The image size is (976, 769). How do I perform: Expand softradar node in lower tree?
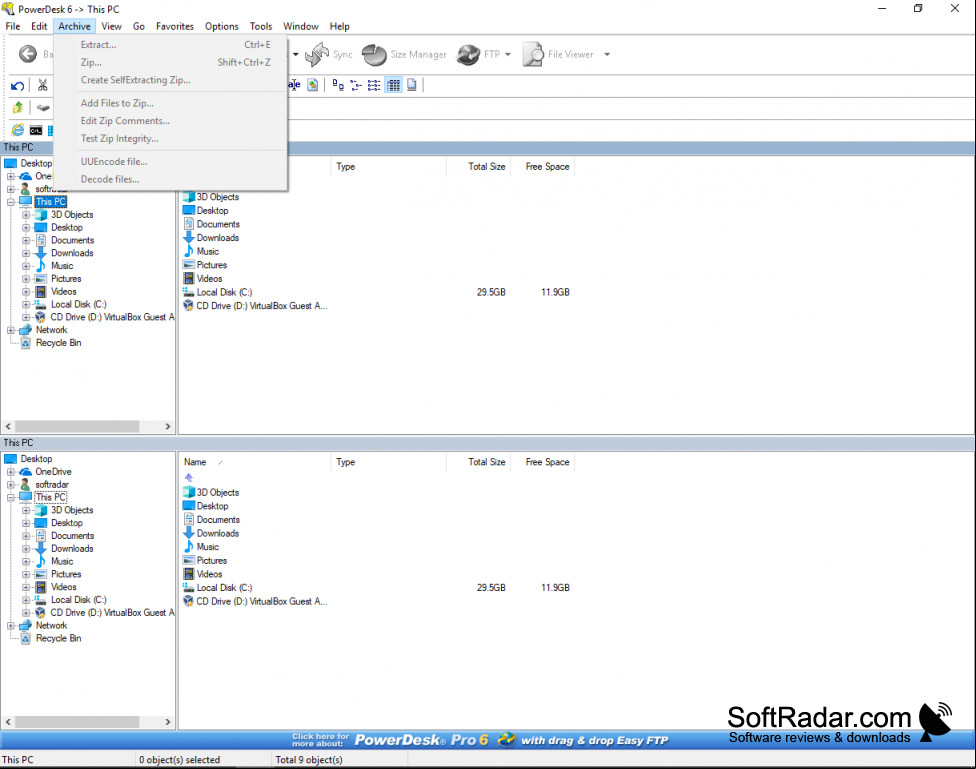coord(11,484)
